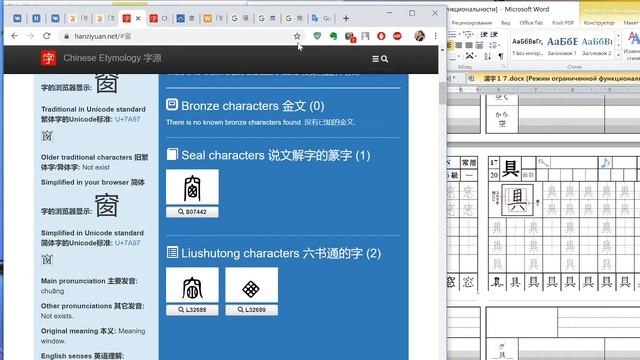Click Traditional Unicode U+7A97 link
Screen dimensions: 640x360
(127, 119)
